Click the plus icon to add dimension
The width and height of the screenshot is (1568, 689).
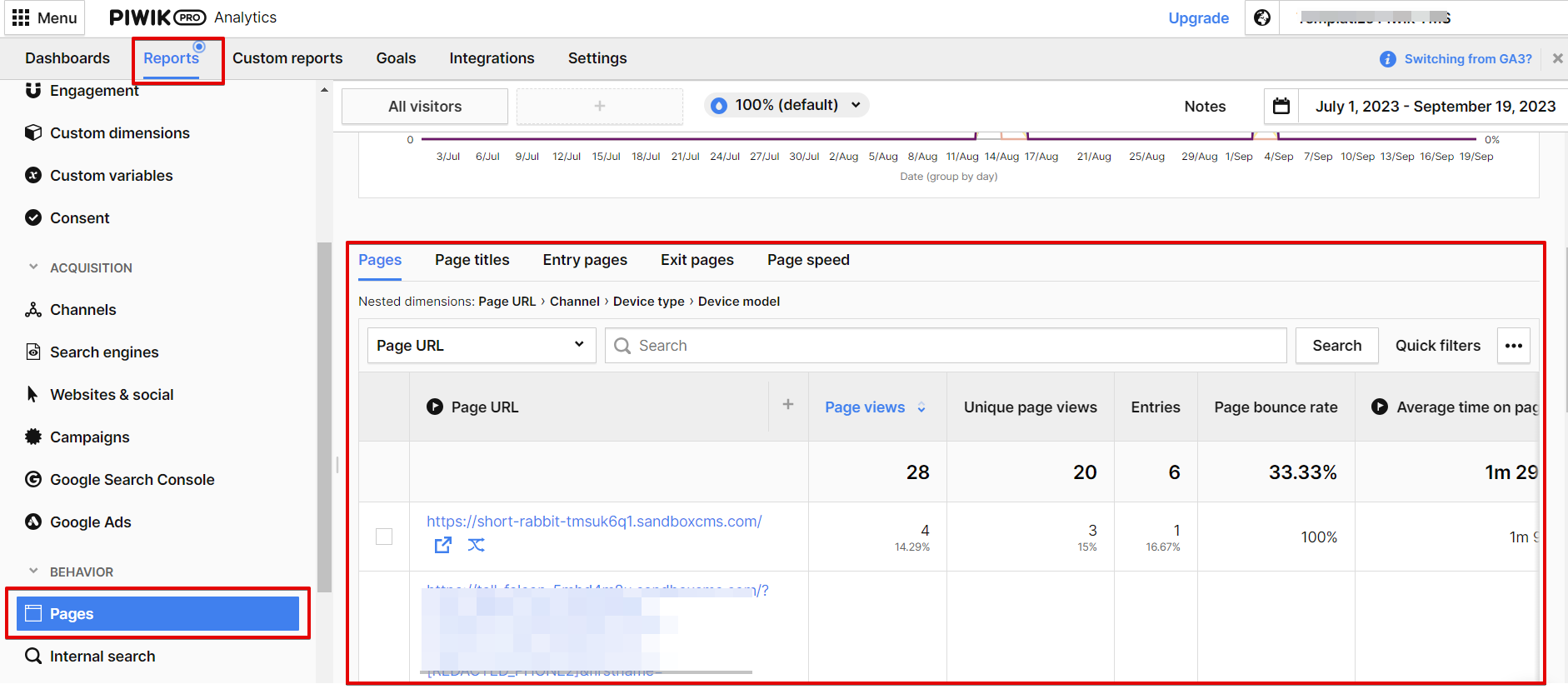788,404
